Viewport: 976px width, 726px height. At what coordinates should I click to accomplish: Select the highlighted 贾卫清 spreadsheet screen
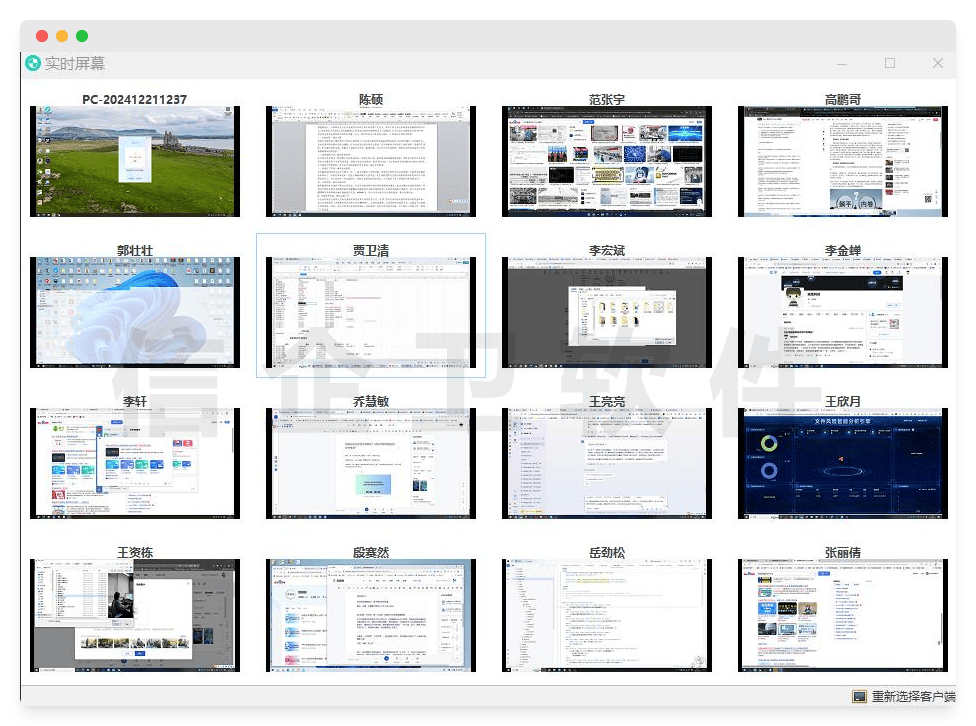click(371, 312)
